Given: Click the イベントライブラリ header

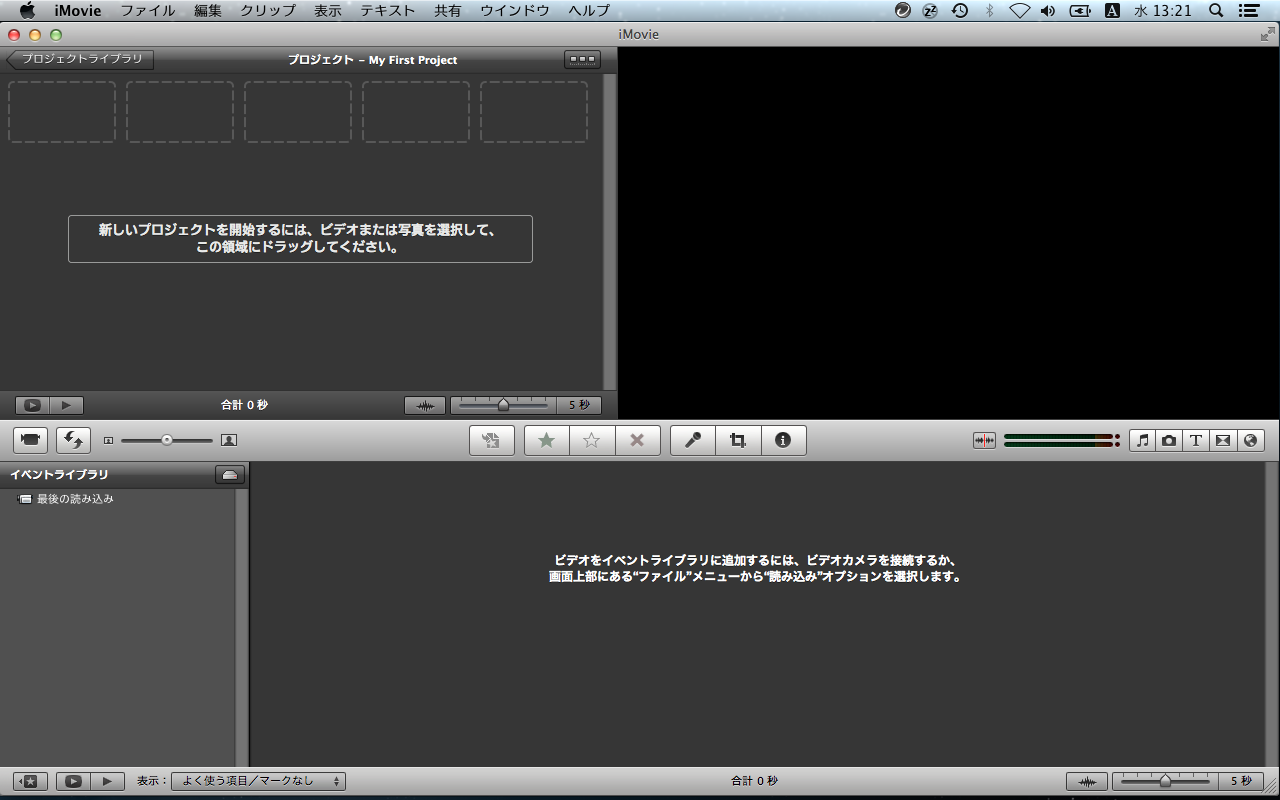Looking at the screenshot, I should tap(60, 475).
